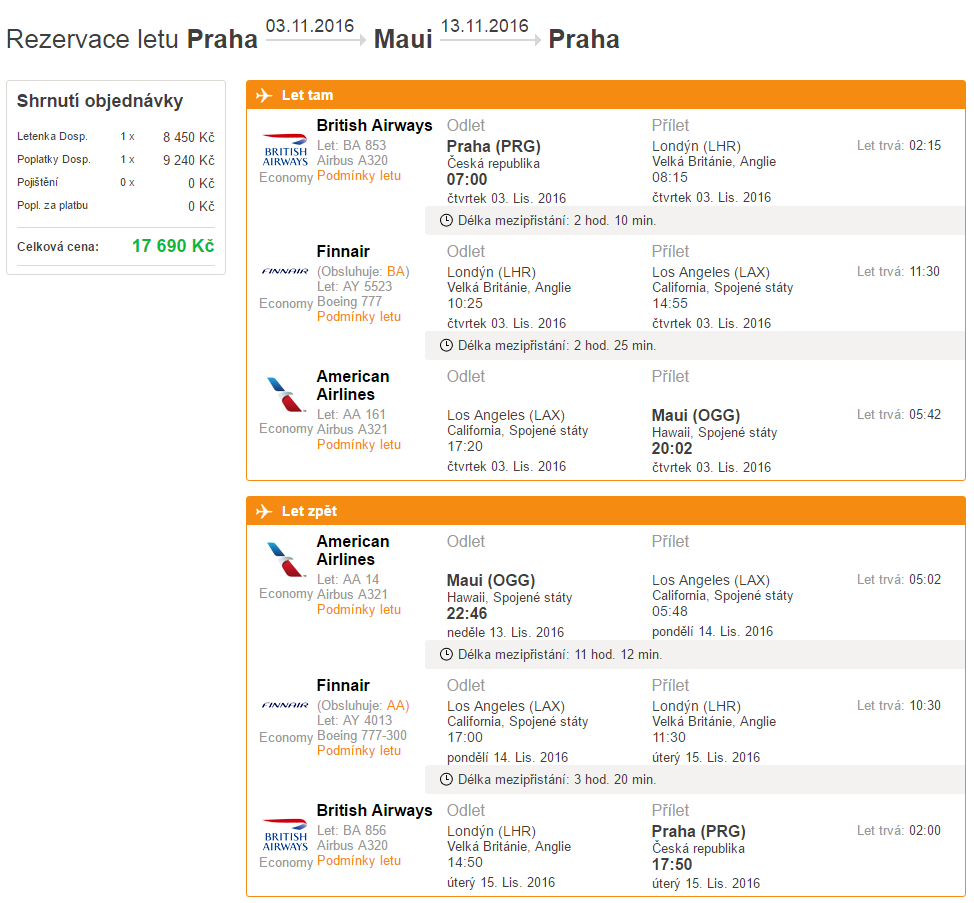Image resolution: width=974 pixels, height=903 pixels.
Task: Open Podmínky letu for Finnair flight AY 5523
Action: pyautogui.click(x=359, y=317)
